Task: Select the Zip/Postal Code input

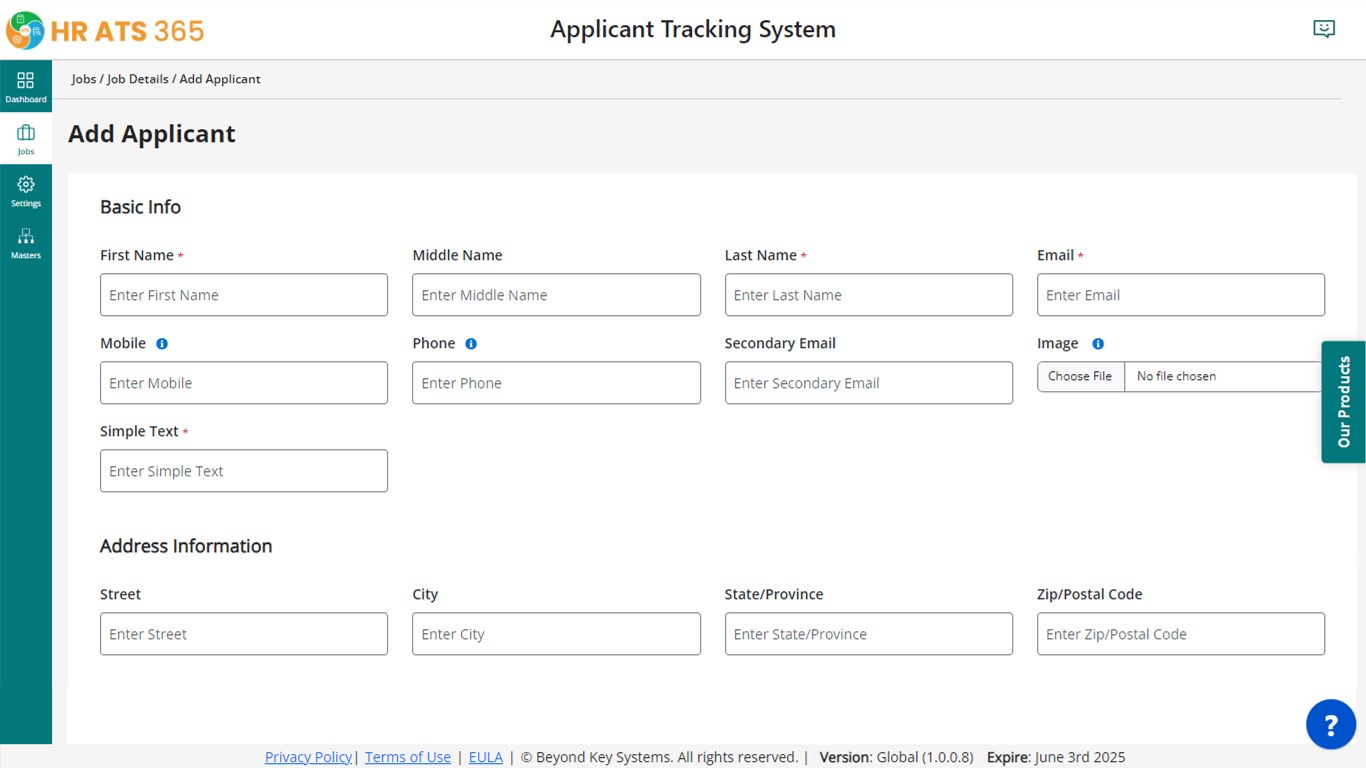Action: 1180,634
